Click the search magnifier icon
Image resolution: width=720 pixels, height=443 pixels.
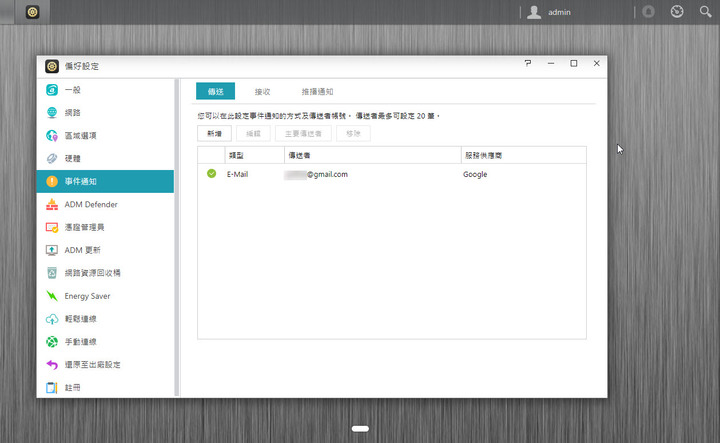pos(705,11)
